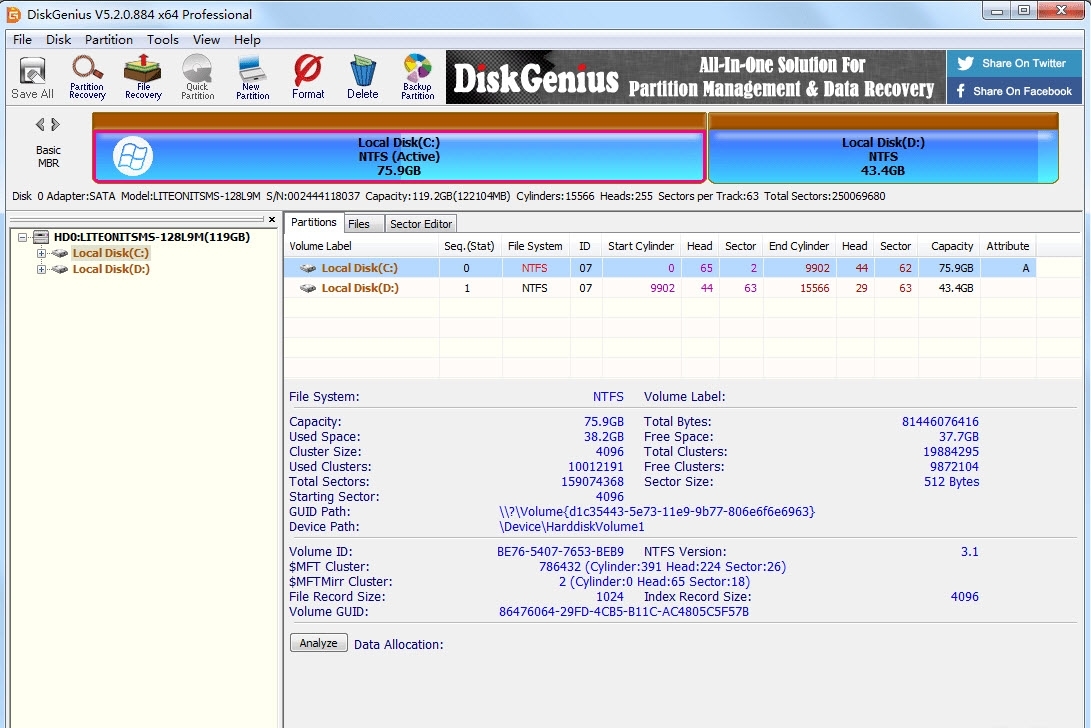Open the Partition menu
This screenshot has width=1091, height=728.
(109, 40)
